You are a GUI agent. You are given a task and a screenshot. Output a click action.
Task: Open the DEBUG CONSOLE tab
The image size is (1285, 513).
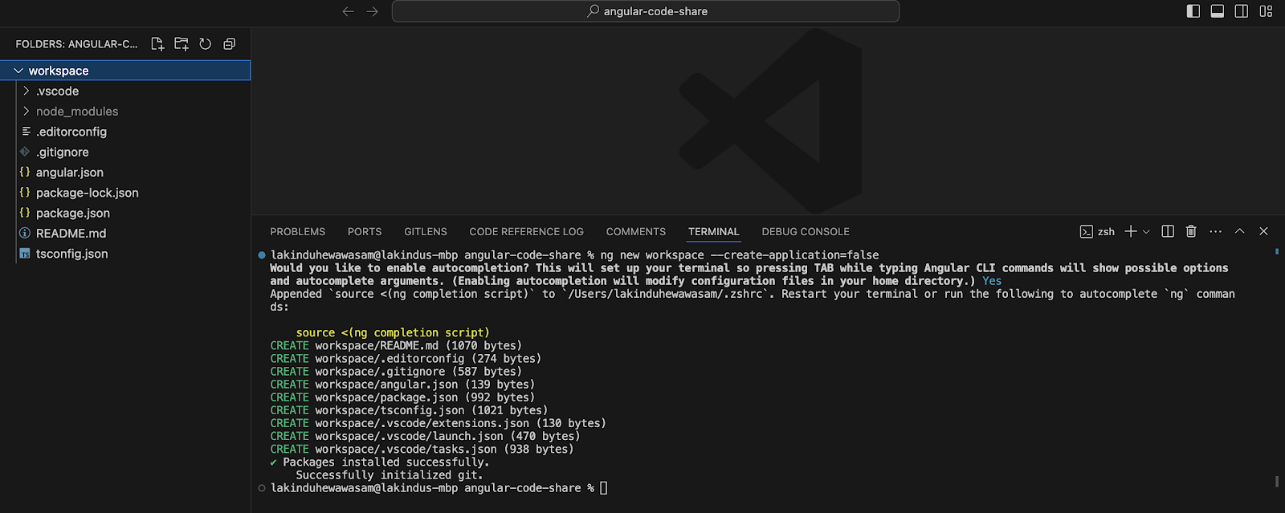(805, 231)
